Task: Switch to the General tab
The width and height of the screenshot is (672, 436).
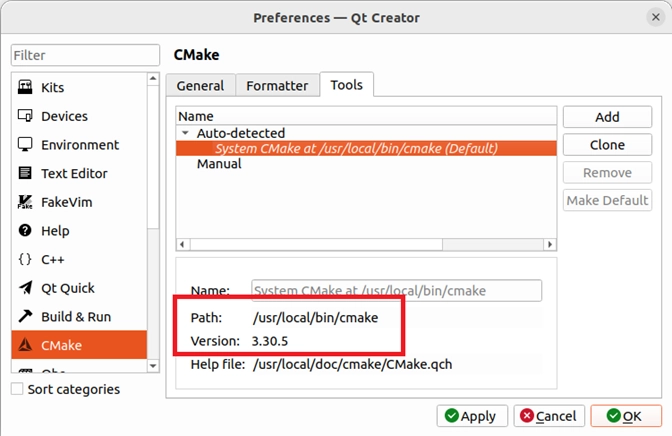Action: pyautogui.click(x=200, y=86)
